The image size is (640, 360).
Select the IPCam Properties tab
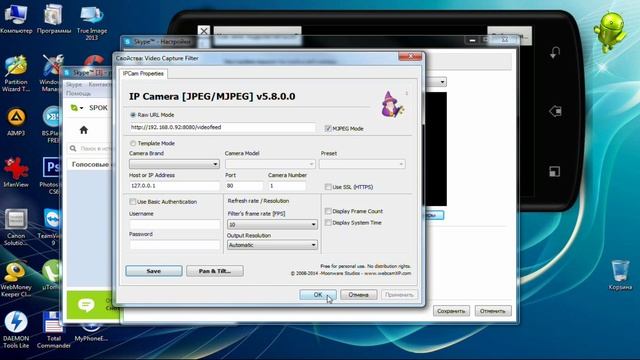(x=143, y=73)
